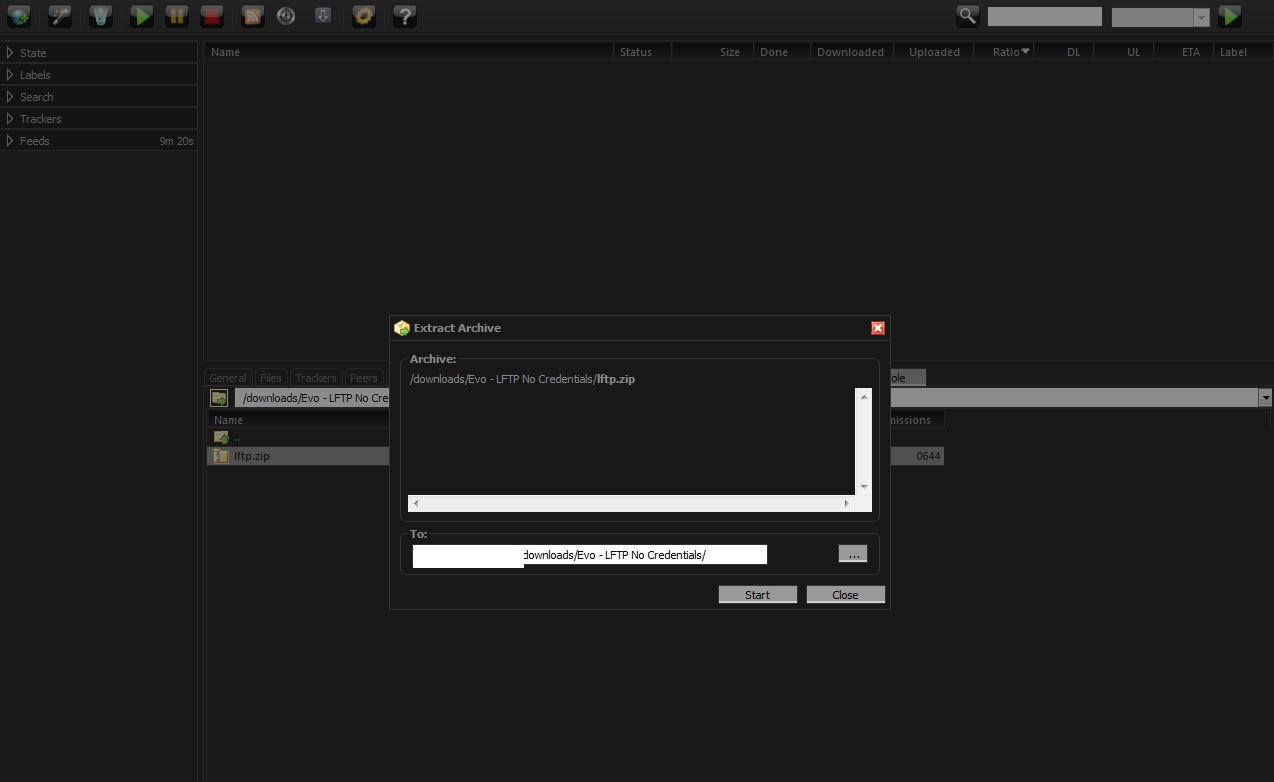Stop the torrent with the red stop icon

coord(211,16)
